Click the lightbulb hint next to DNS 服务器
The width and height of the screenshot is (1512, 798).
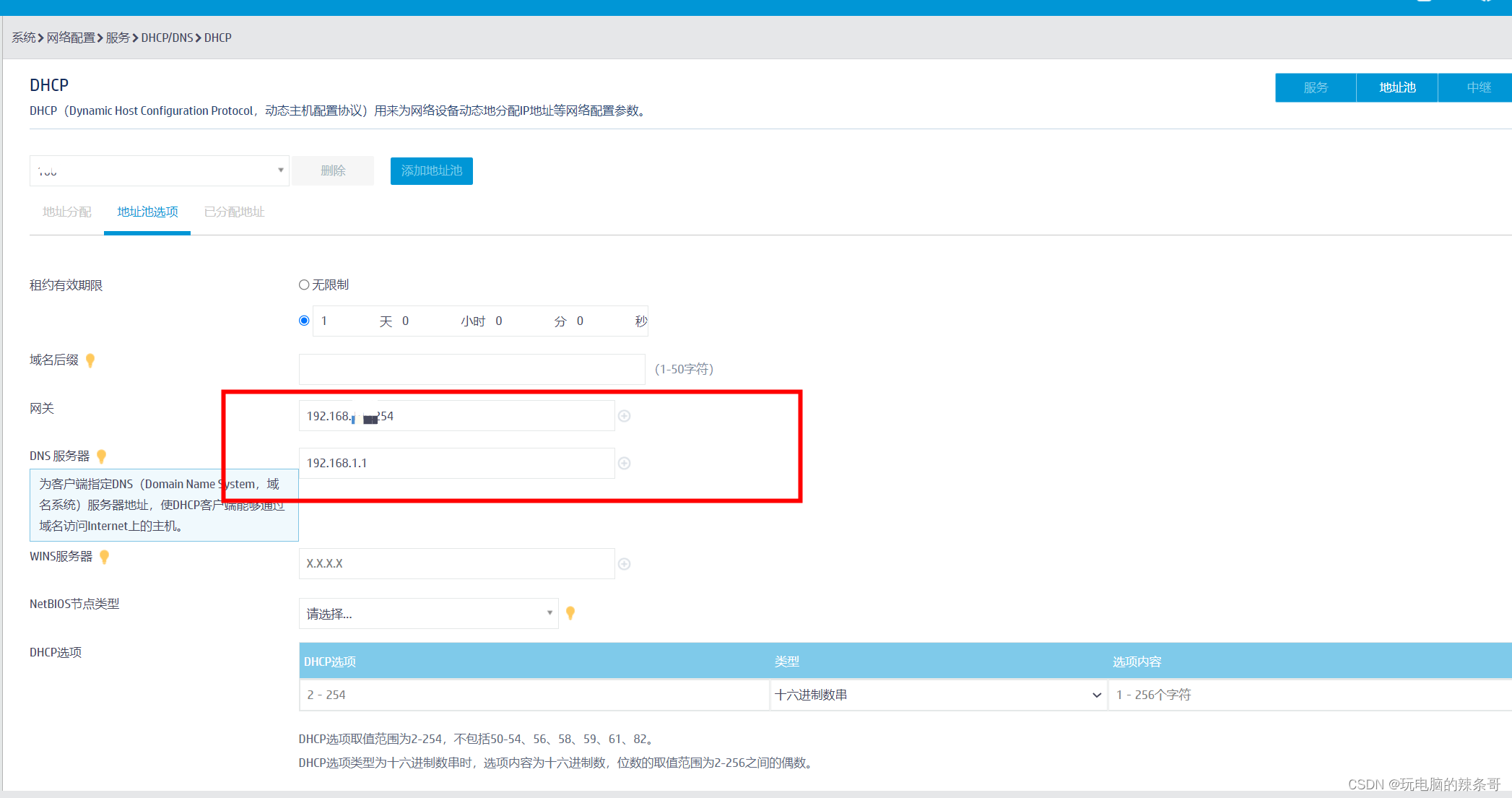coord(102,456)
